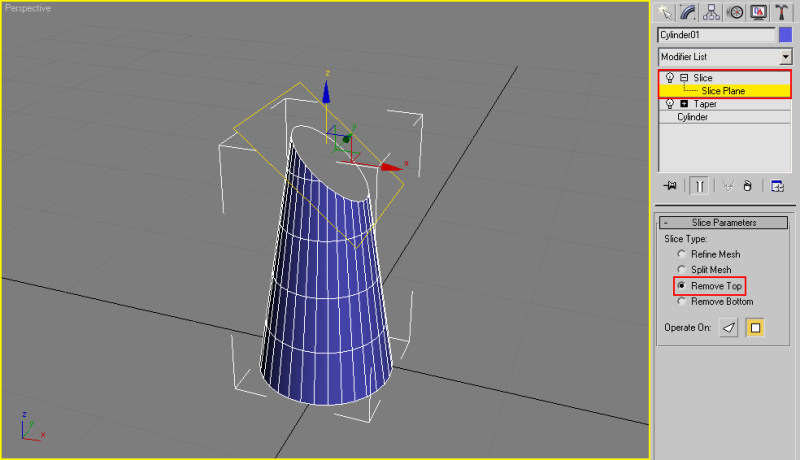Toggle the Taper modifier lightbulb
800x460 pixels.
pos(670,104)
